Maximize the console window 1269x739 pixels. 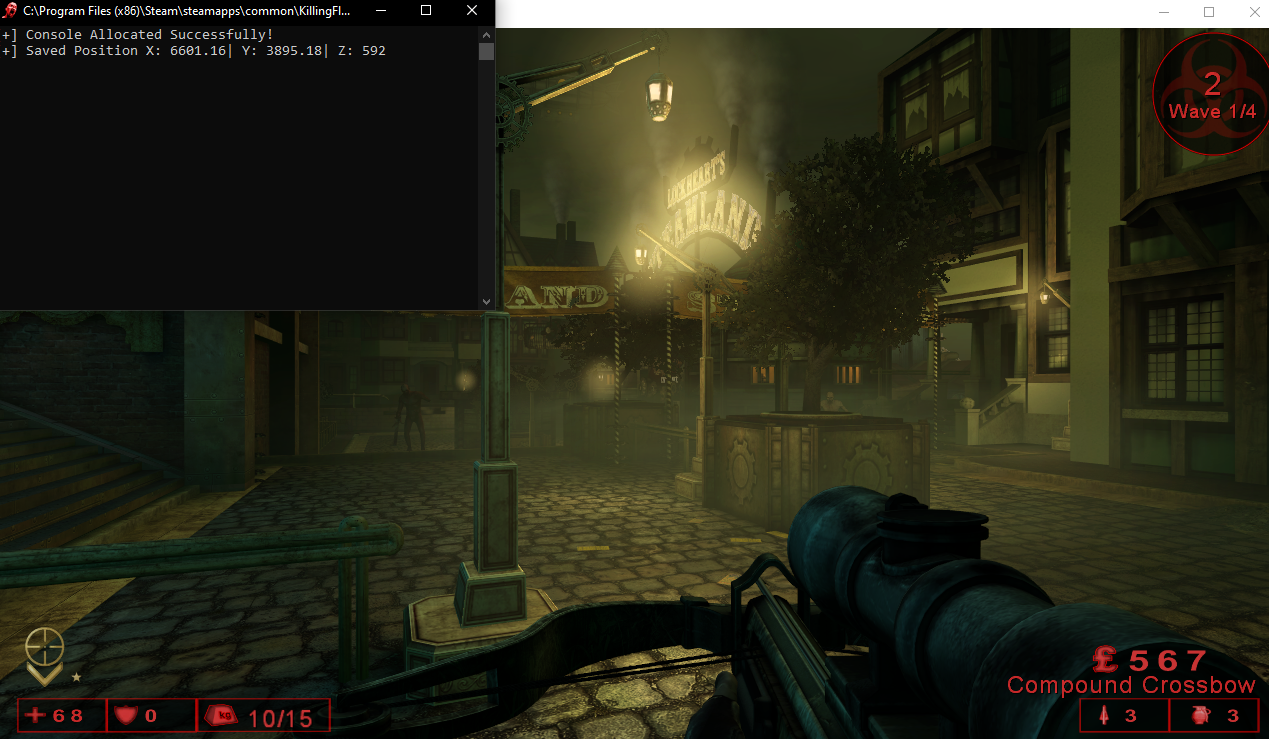[x=426, y=11]
